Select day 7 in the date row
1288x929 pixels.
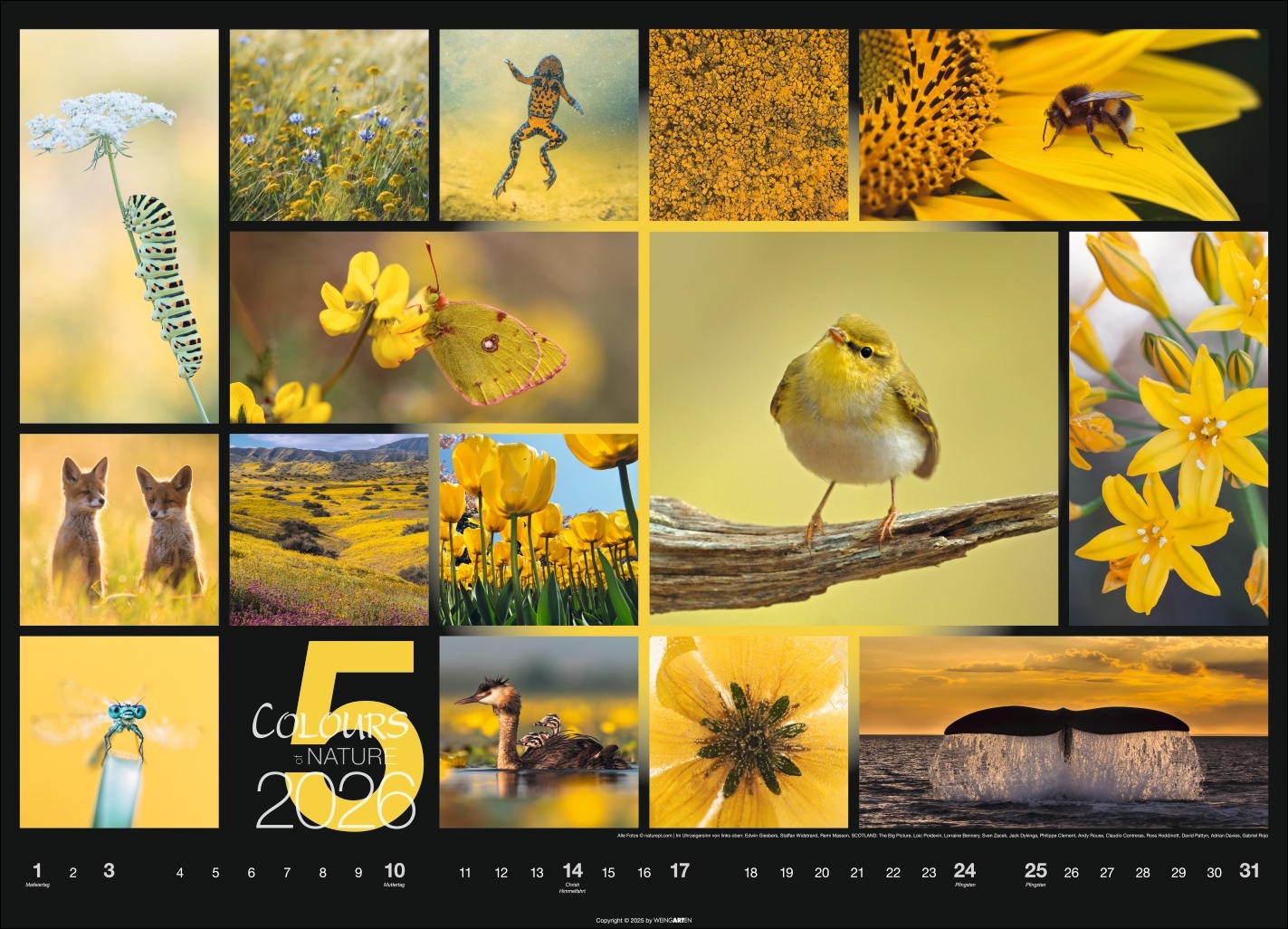tap(287, 873)
